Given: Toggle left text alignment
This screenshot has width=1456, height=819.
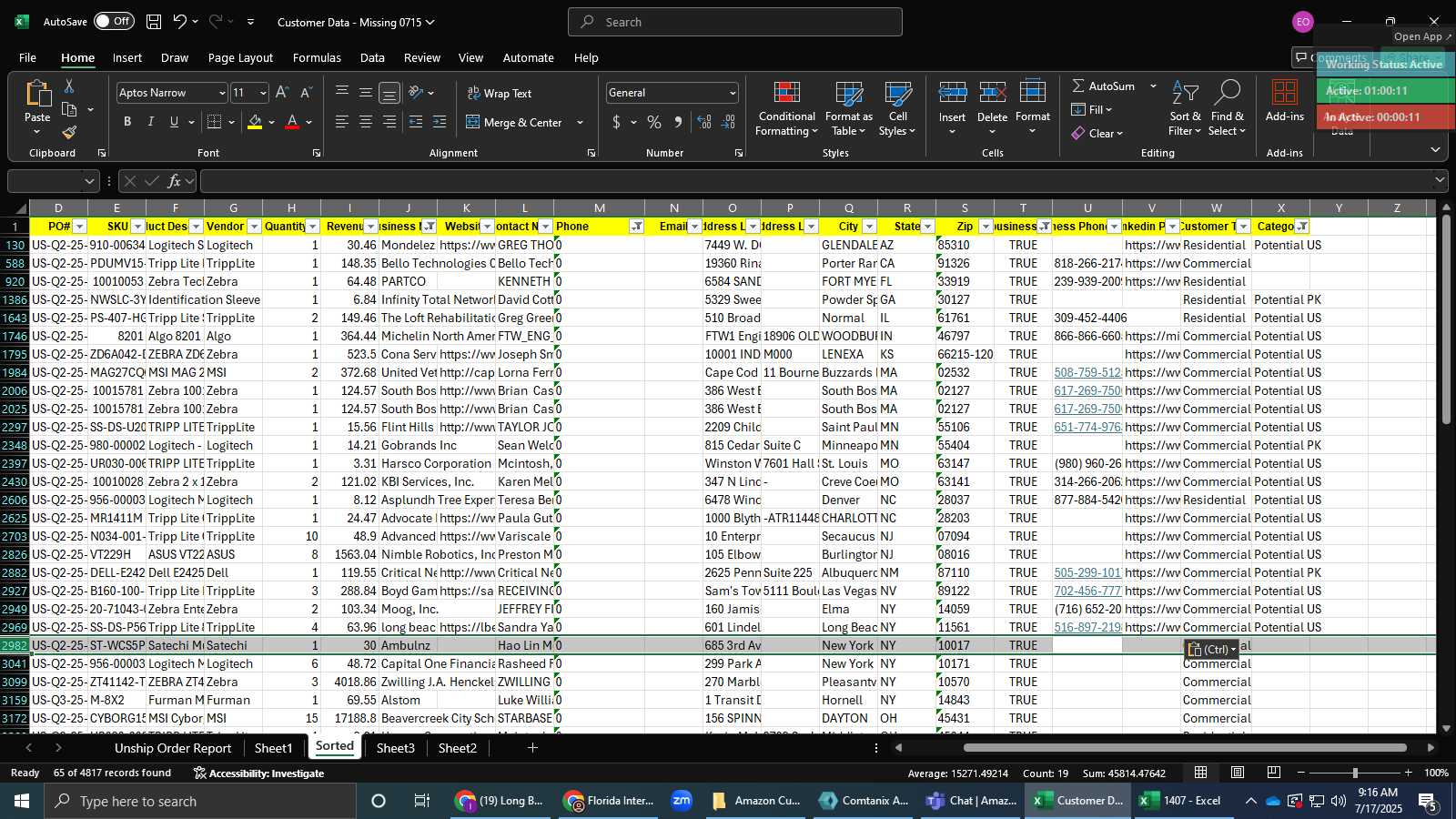Looking at the screenshot, I should pyautogui.click(x=342, y=122).
